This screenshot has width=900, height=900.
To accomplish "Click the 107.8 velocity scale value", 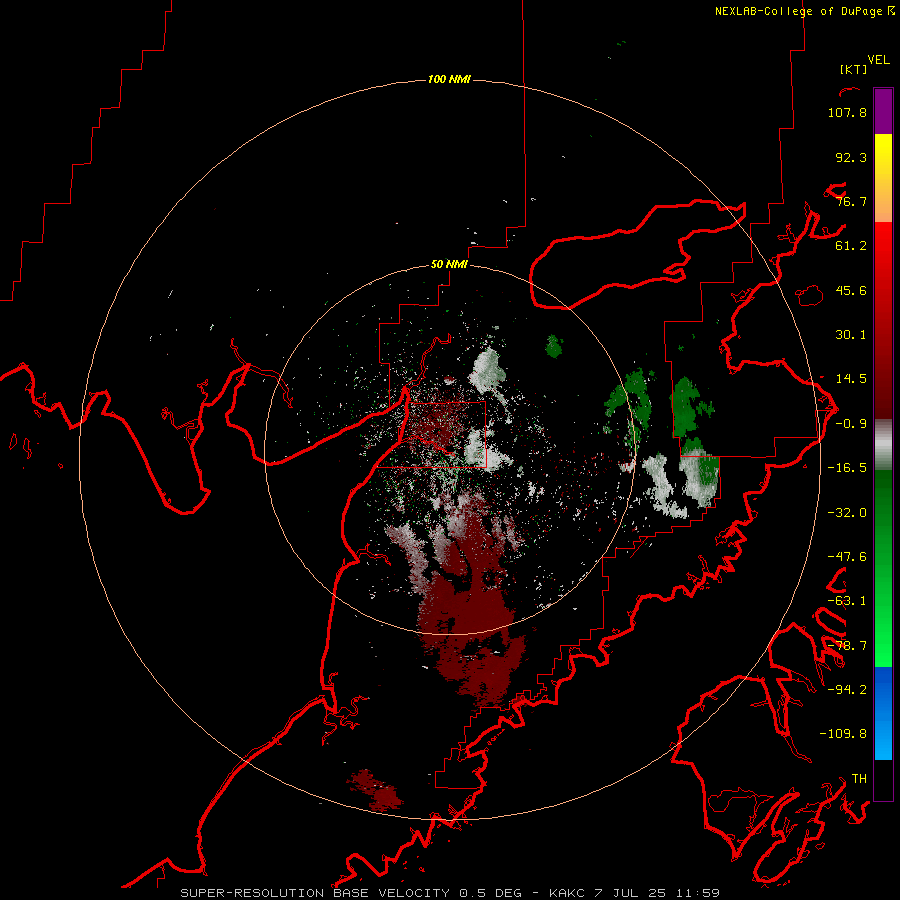I will click(847, 112).
